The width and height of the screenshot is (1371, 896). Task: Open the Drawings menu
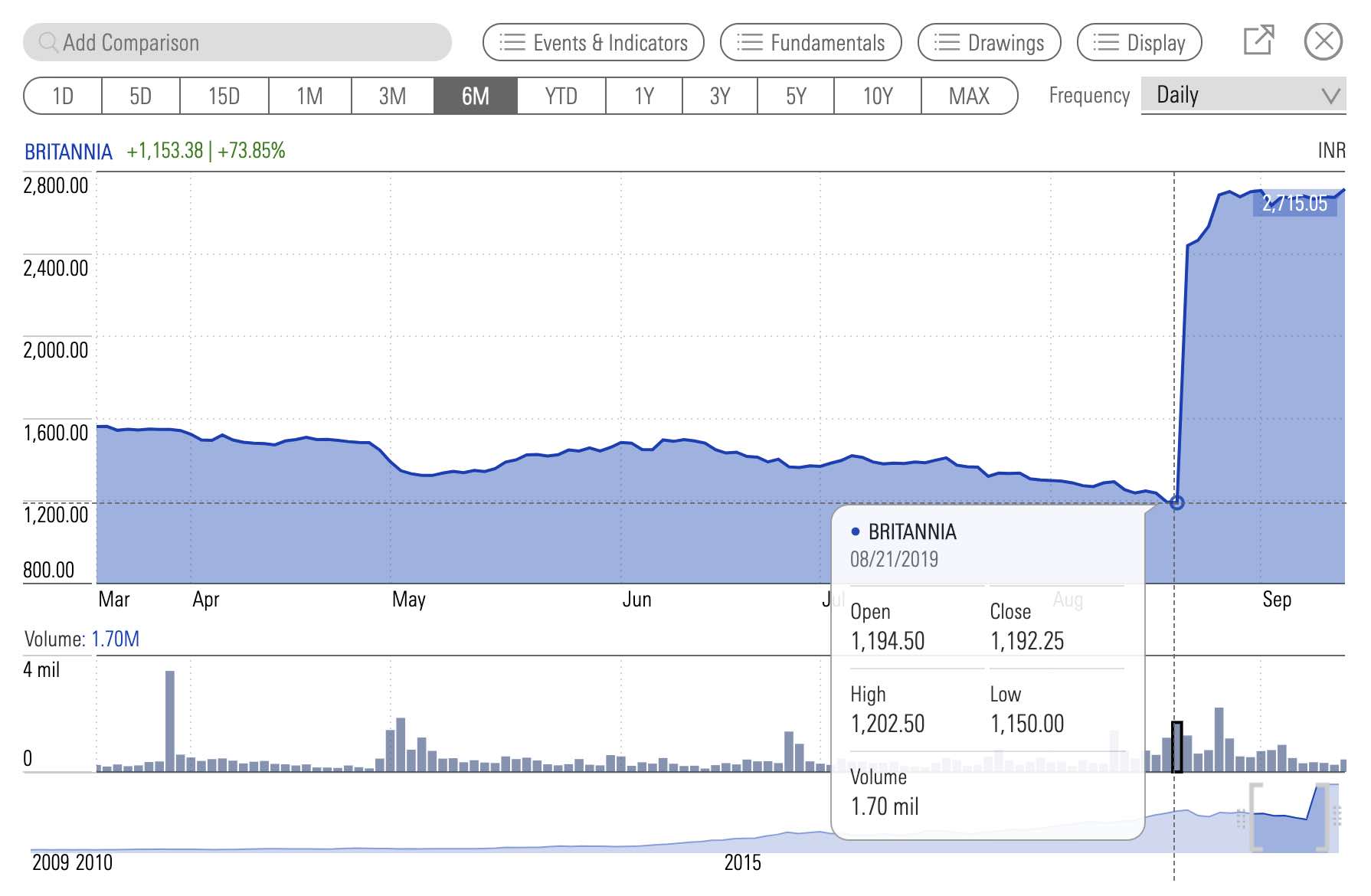[x=990, y=42]
